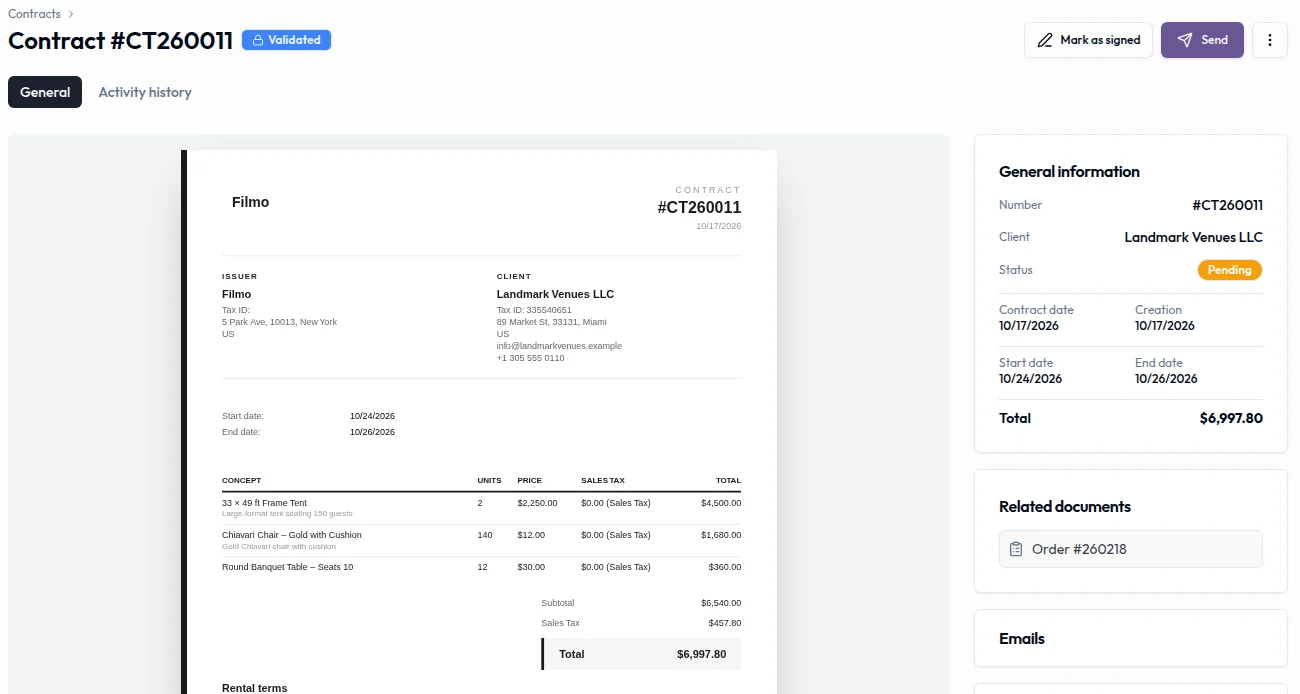Click the Contract #CT260011 page title
1300x694 pixels.
tap(121, 41)
